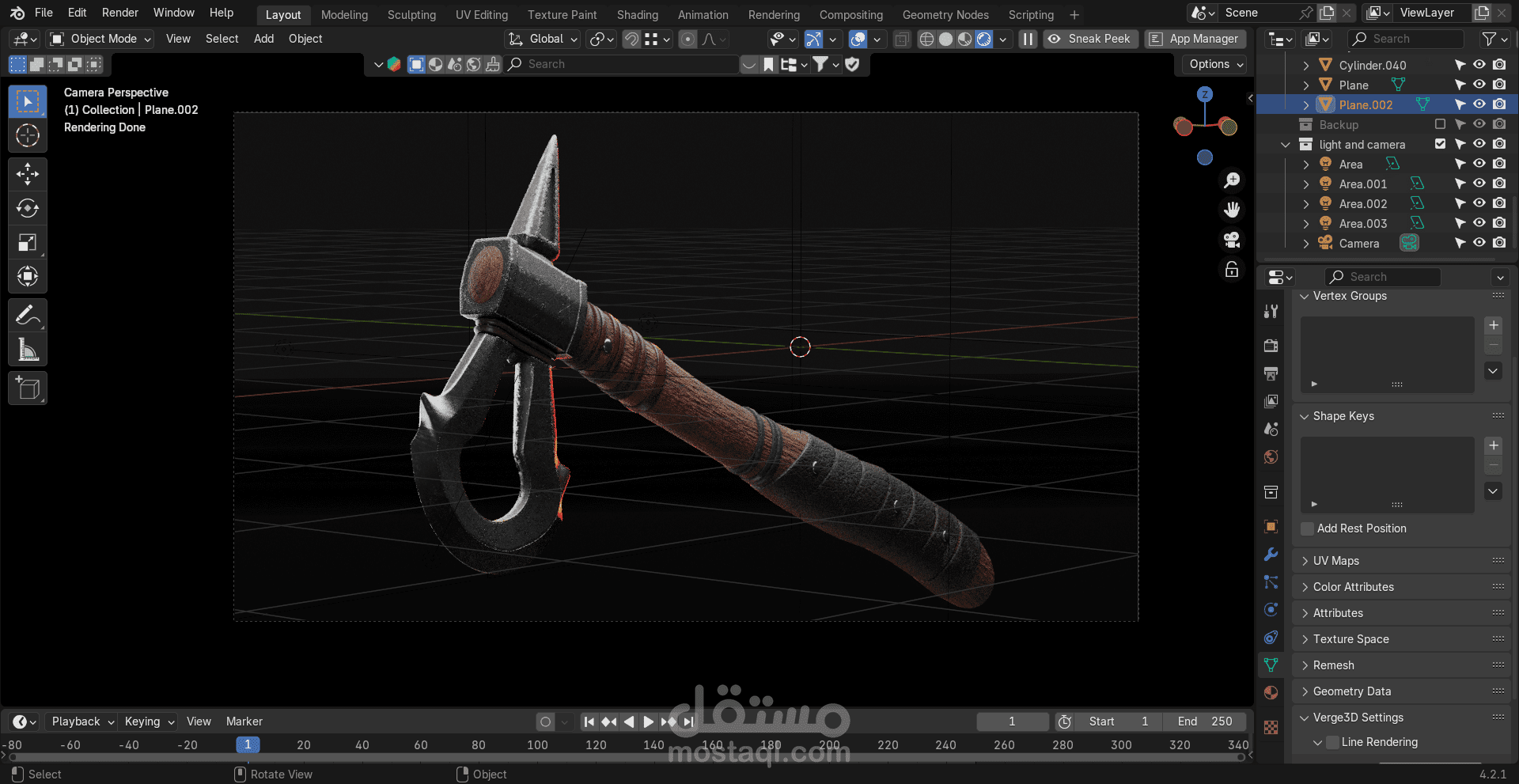
Task: Click the Select Box tool
Action: point(28,101)
